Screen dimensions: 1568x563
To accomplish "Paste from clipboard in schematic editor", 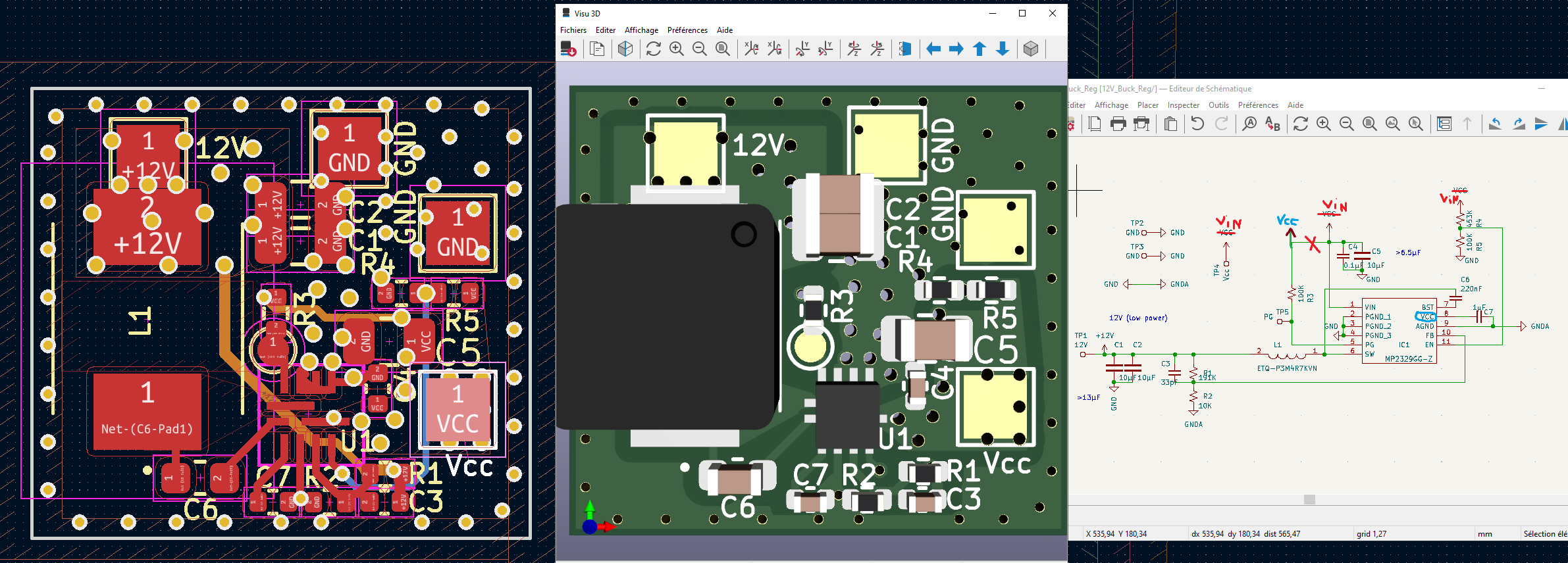I will [x=1170, y=124].
